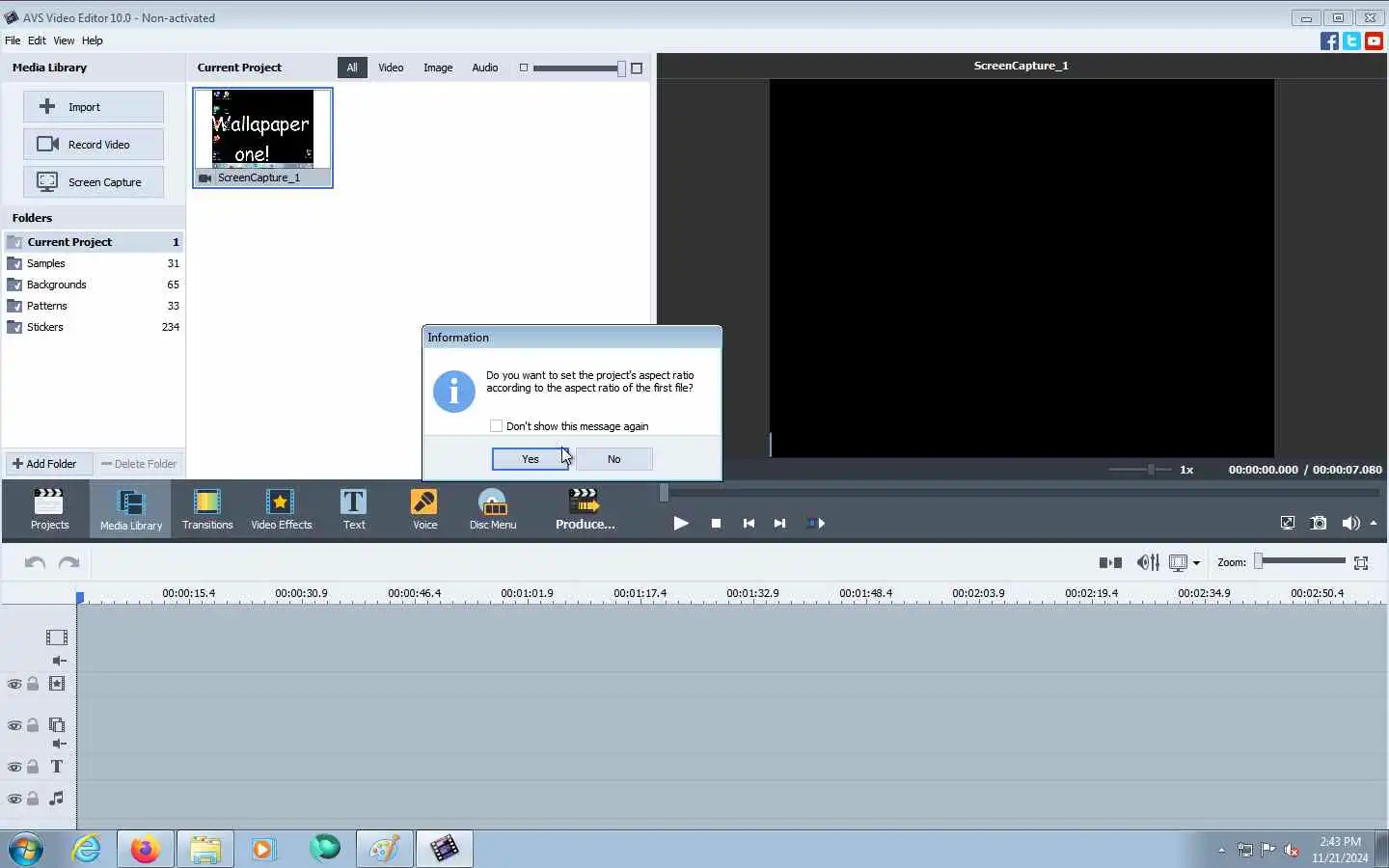Image resolution: width=1389 pixels, height=868 pixels.
Task: Open the Projects section
Action: 49,509
